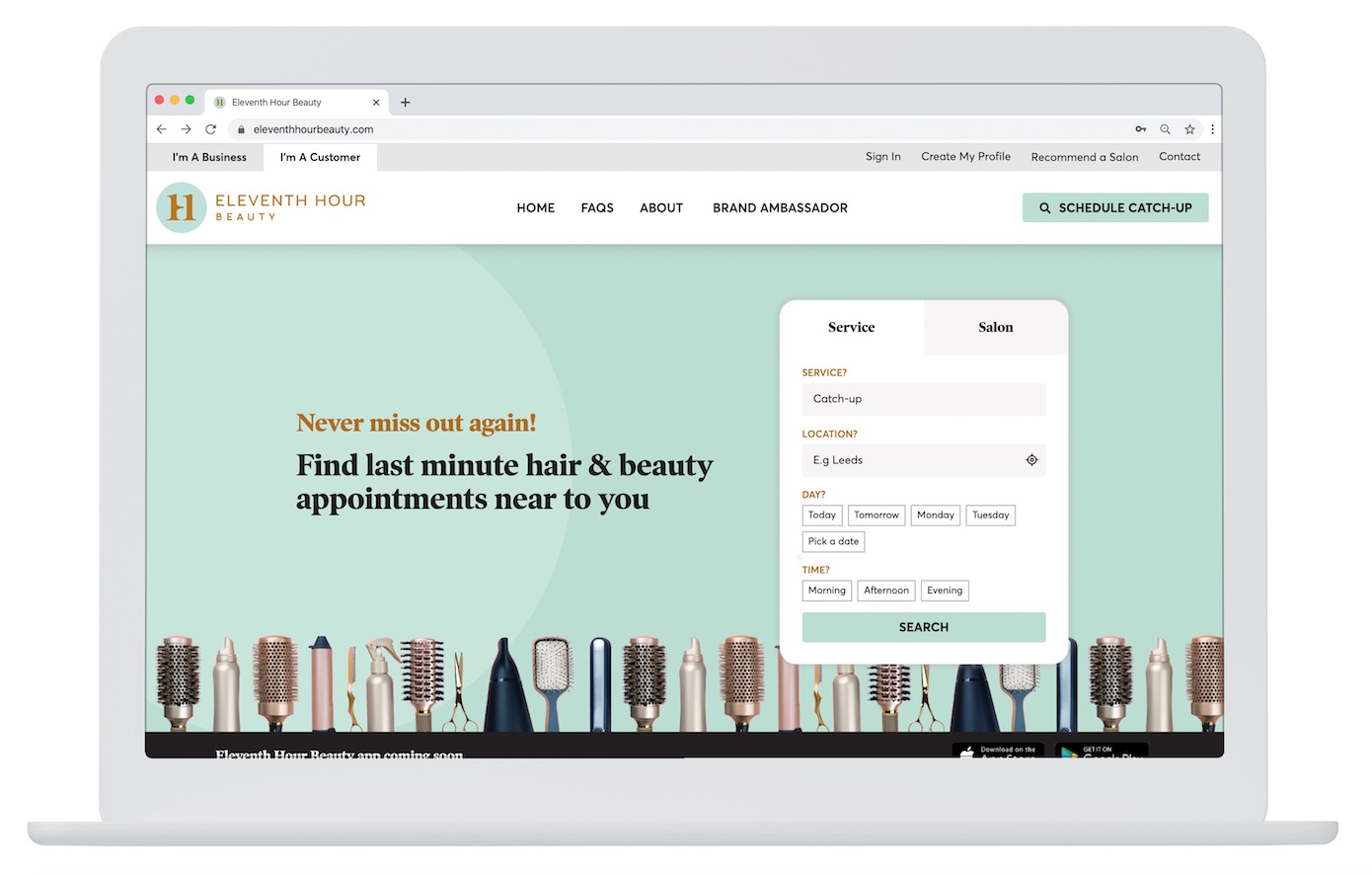The width and height of the screenshot is (1372, 874).
Task: Click the Schedule Catch-Up button
Action: point(1115,208)
